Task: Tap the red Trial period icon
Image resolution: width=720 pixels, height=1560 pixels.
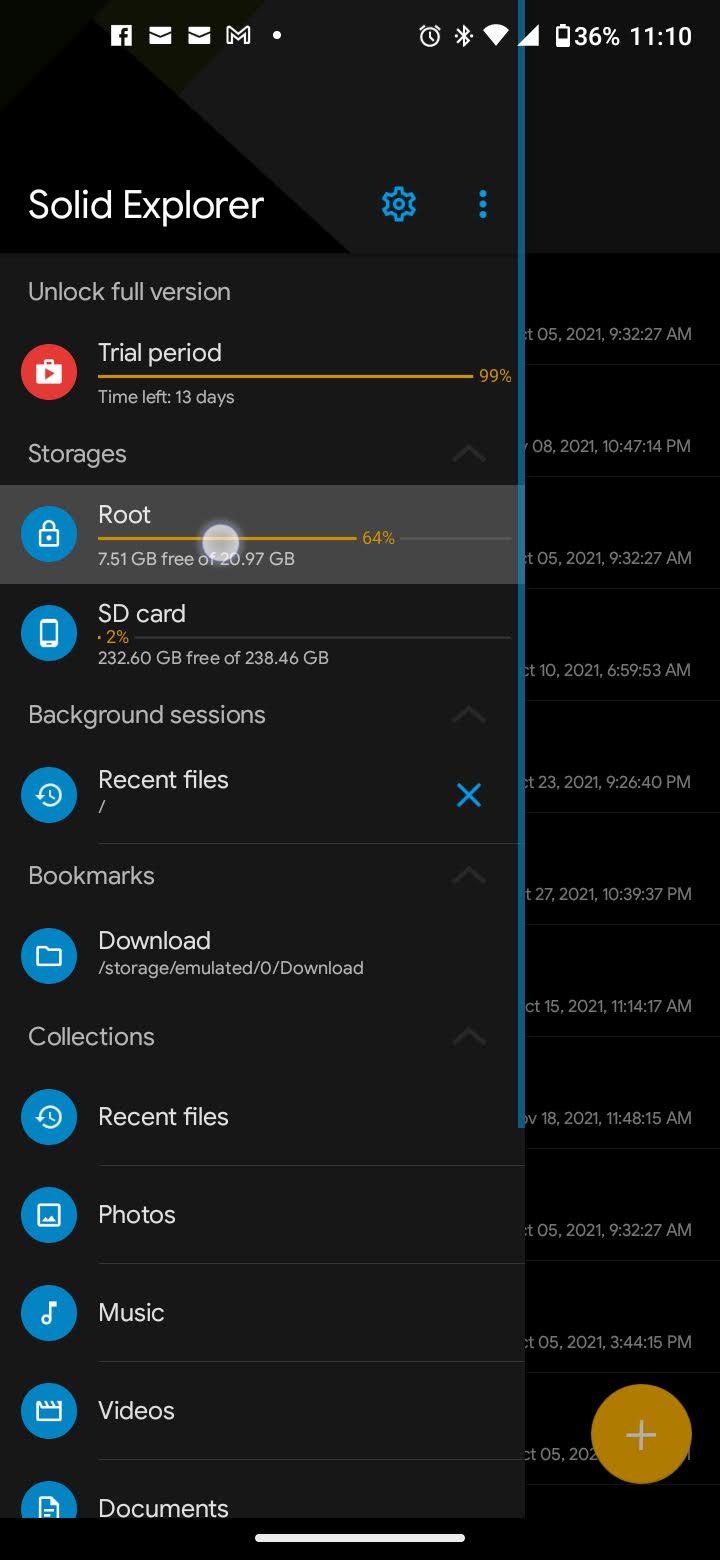Action: pyautogui.click(x=49, y=372)
